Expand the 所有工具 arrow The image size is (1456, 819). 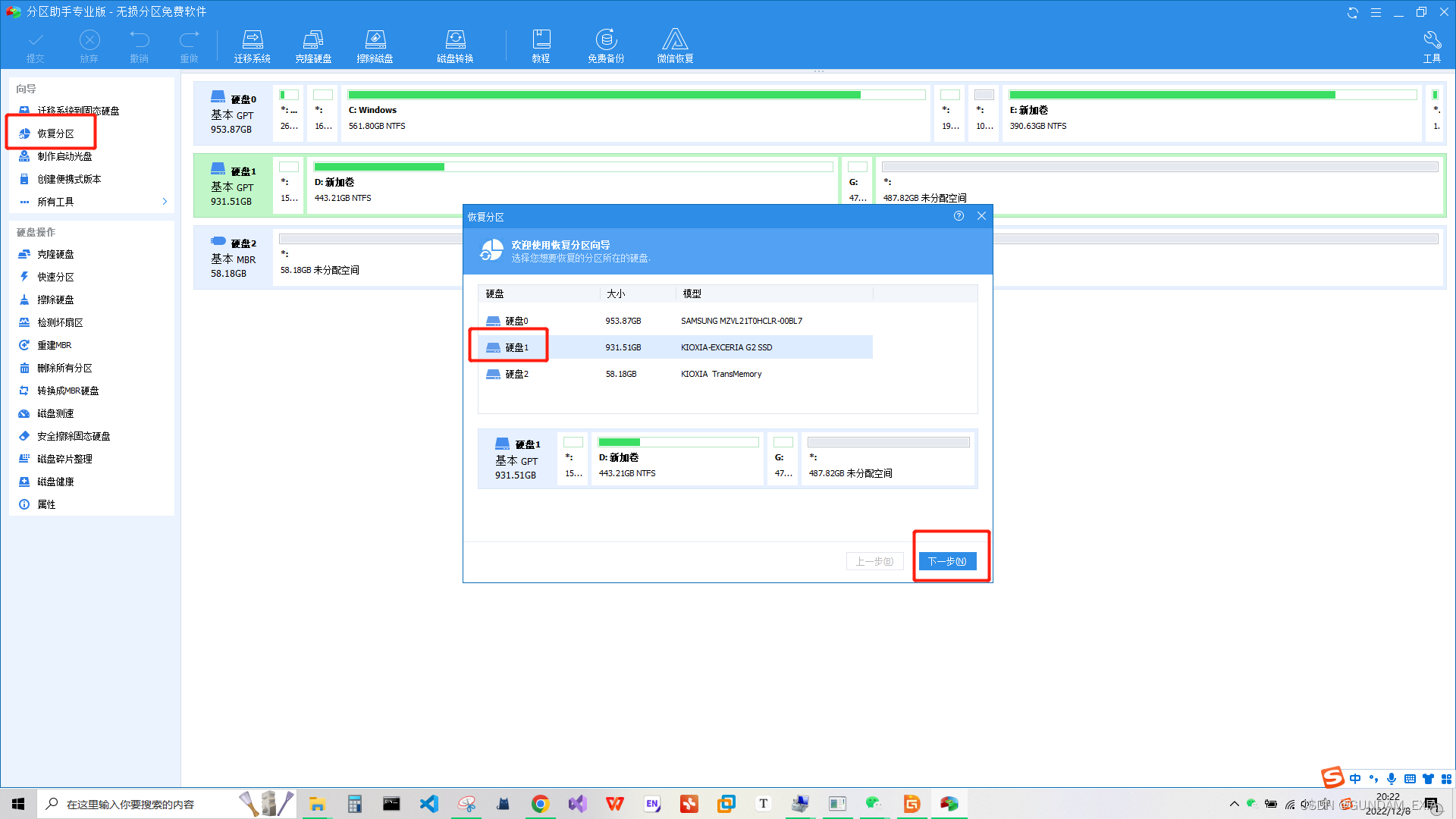coord(165,202)
